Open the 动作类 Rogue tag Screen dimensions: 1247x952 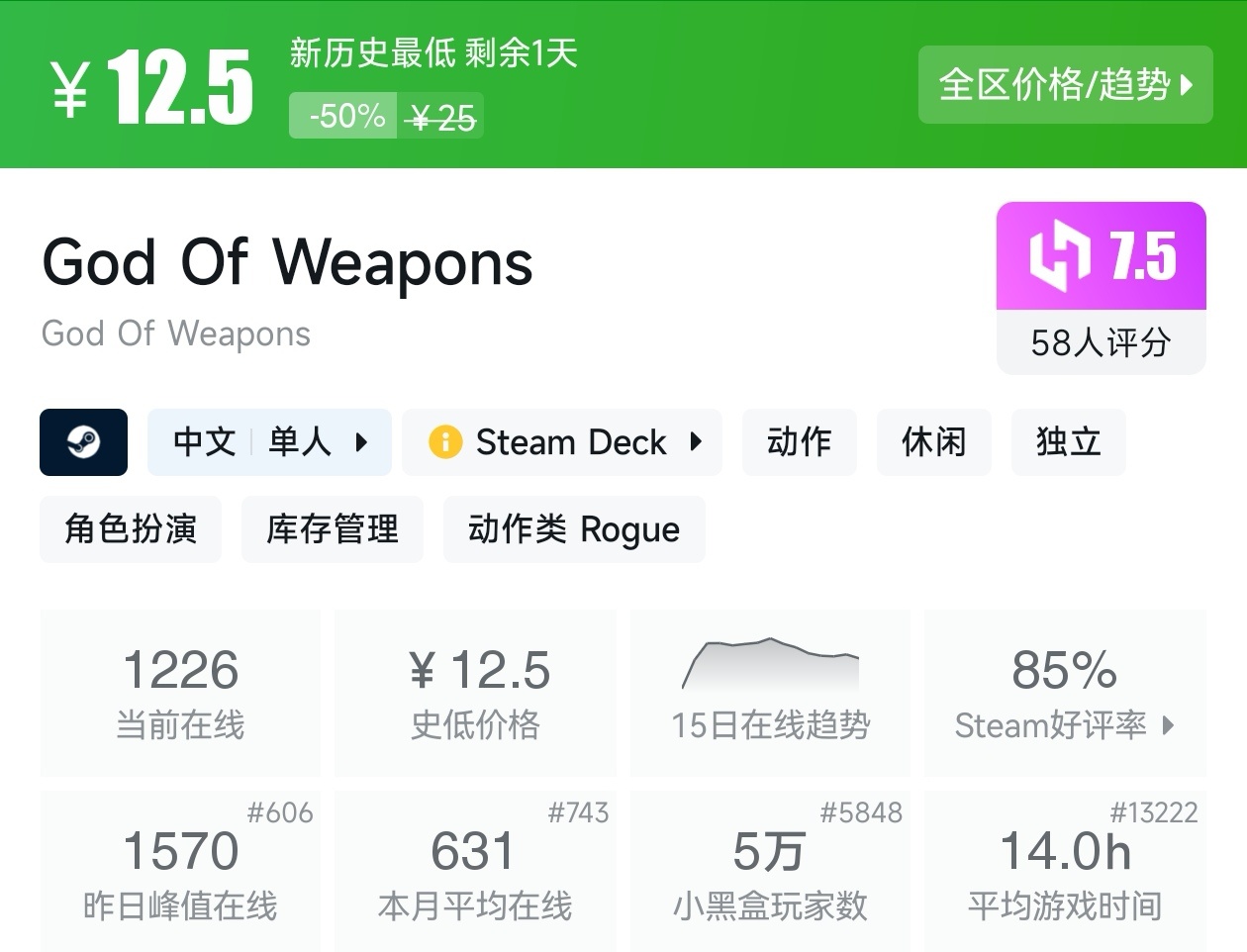574,529
